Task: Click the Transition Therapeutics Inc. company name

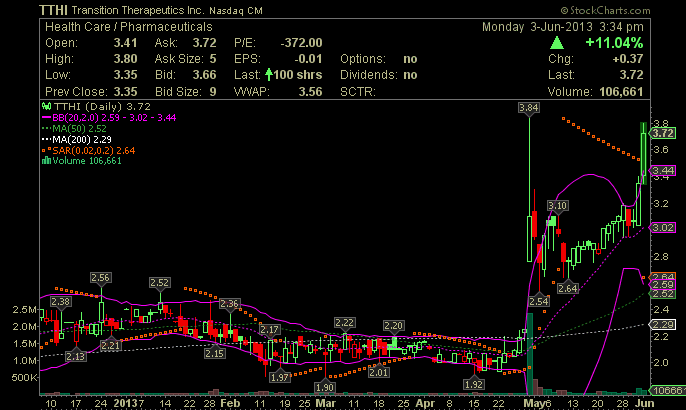Action: click(137, 11)
